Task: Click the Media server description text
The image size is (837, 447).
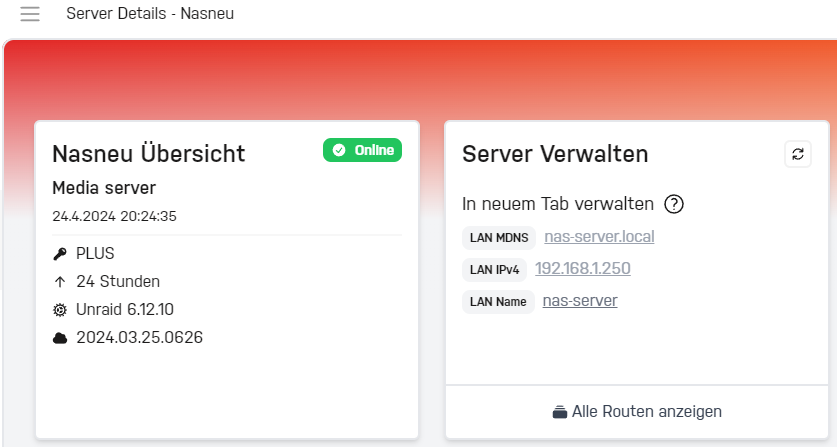Action: click(x=104, y=188)
